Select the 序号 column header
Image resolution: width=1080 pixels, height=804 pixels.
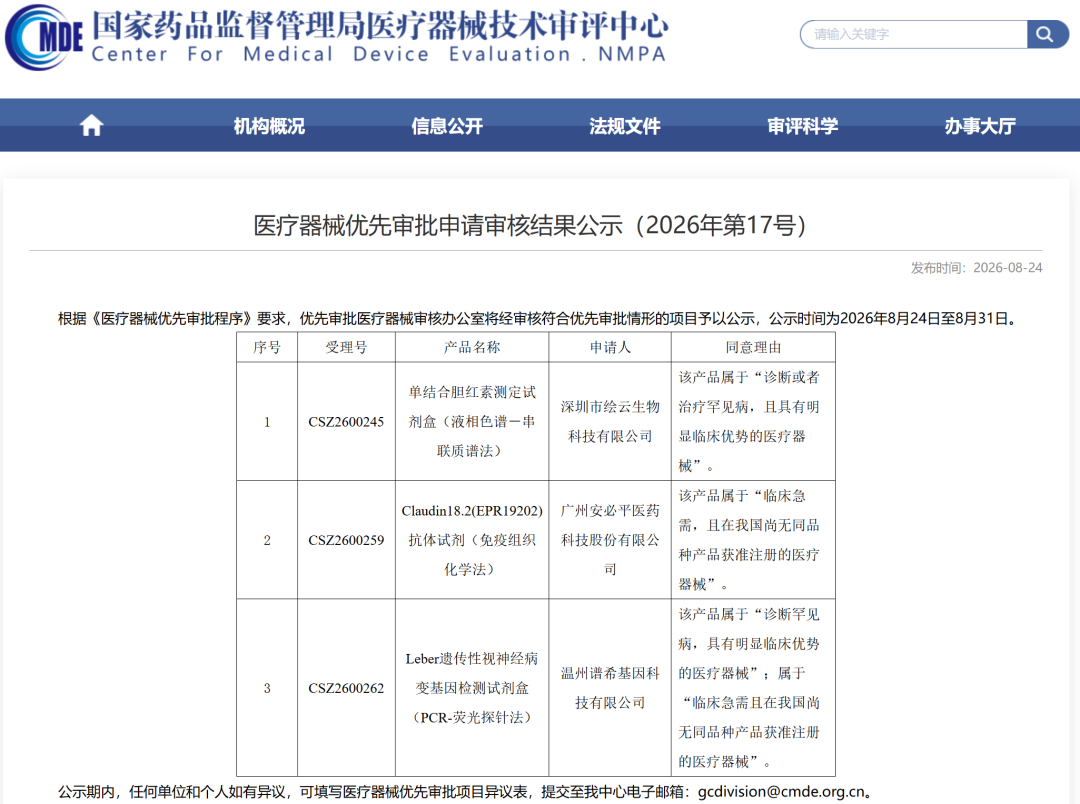click(267, 347)
